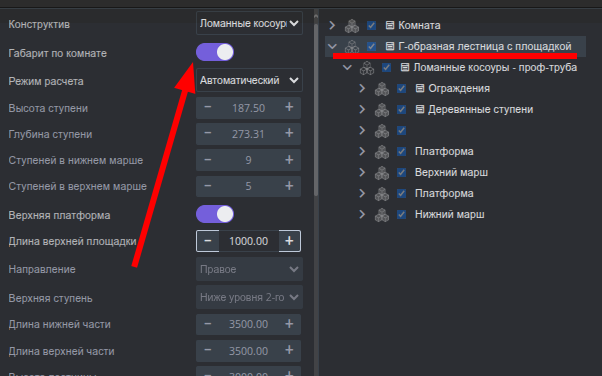Image resolution: width=602 pixels, height=376 pixels.
Task: Open the Конструктив dropdown
Action: coord(249,23)
